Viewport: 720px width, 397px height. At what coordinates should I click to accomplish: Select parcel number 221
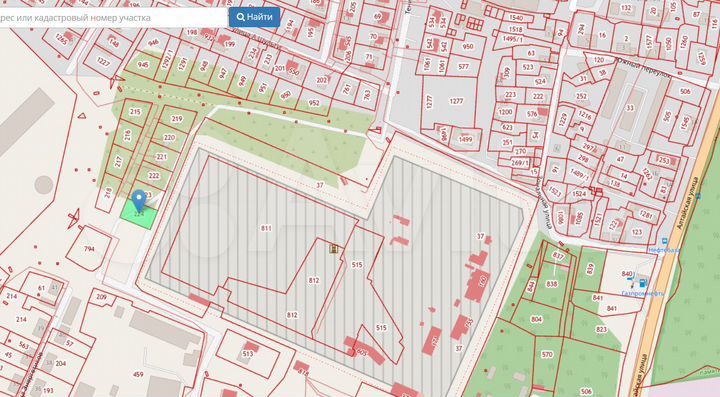(161, 157)
